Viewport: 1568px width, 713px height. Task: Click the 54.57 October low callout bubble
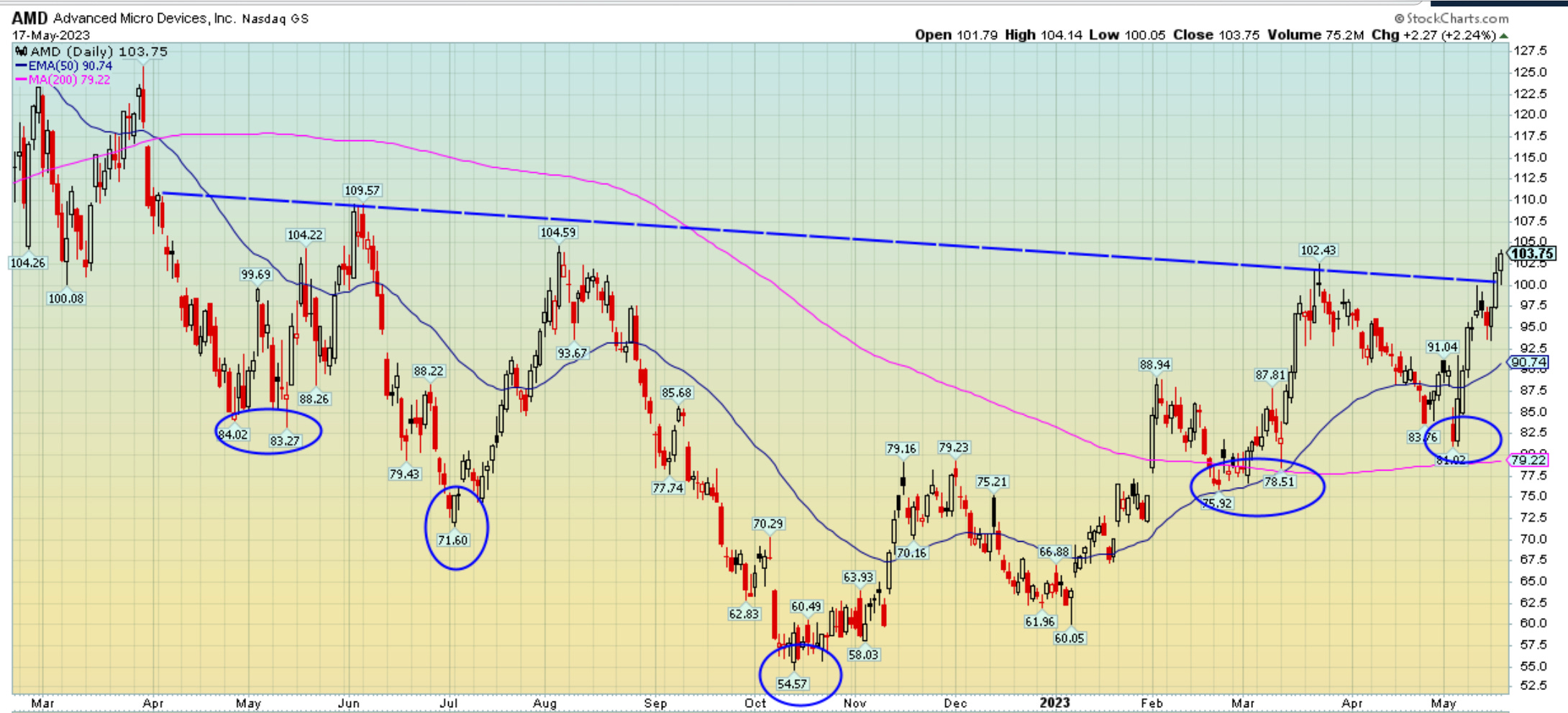click(792, 684)
